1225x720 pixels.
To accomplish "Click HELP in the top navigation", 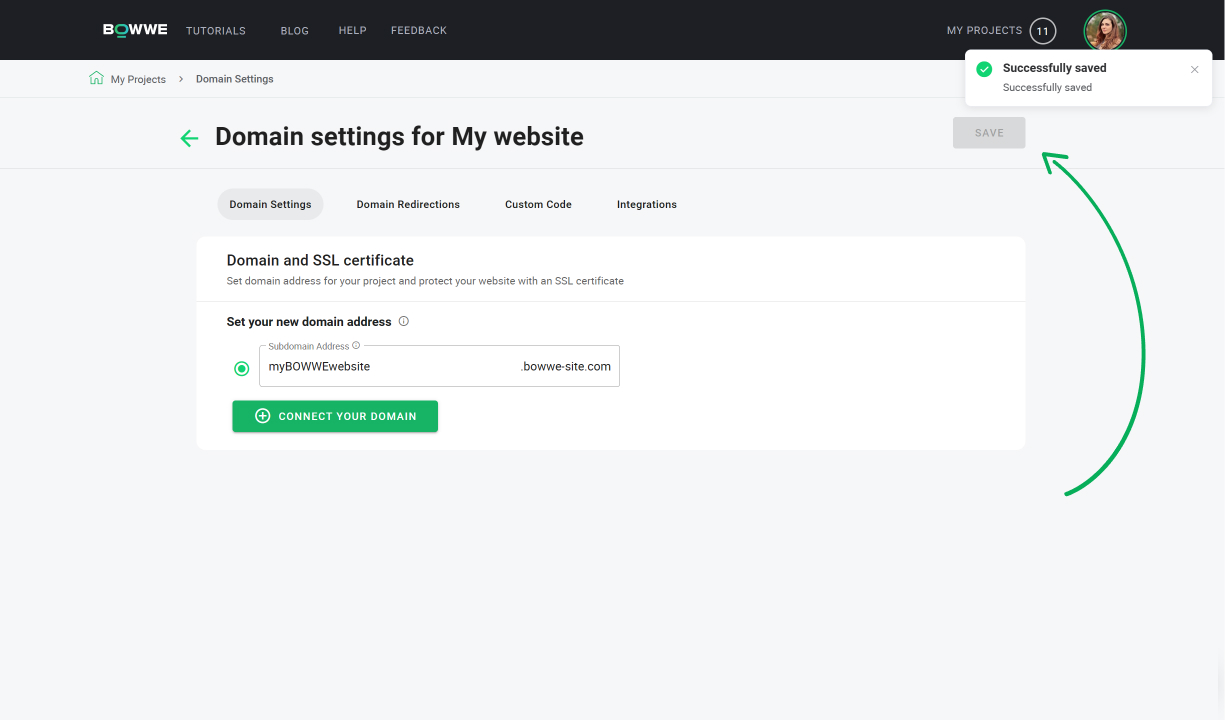I will point(353,31).
